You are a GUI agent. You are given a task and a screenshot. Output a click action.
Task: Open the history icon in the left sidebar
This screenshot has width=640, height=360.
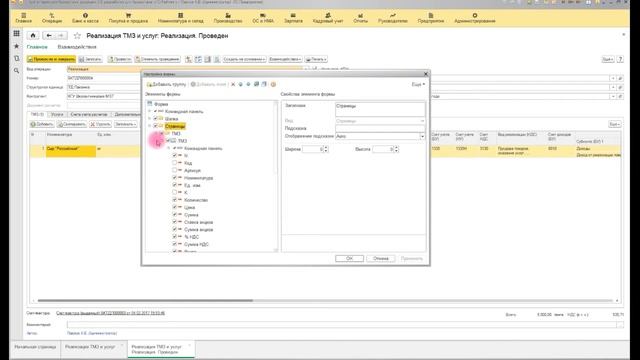pos(16,58)
